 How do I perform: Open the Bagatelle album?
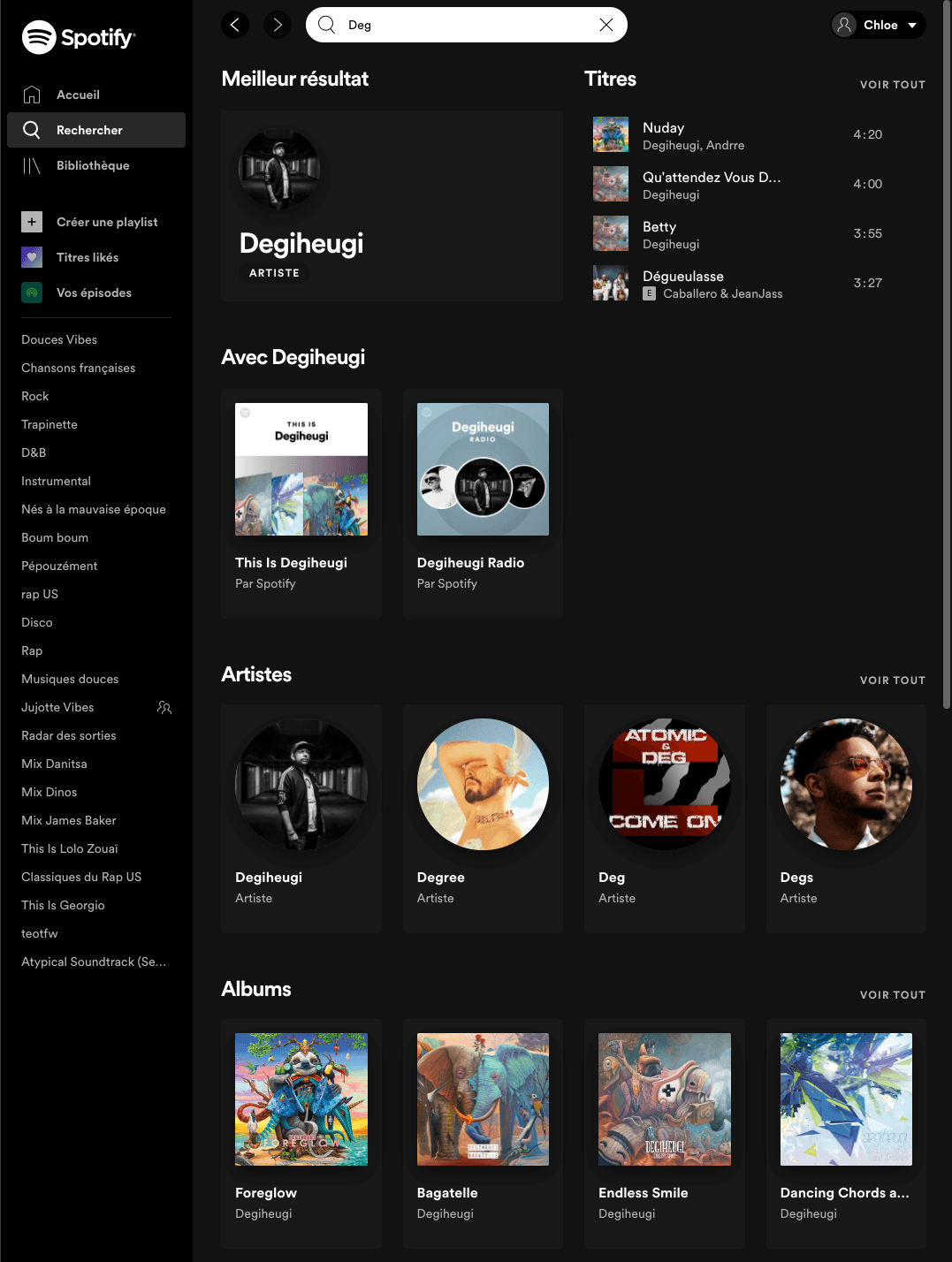483,1133
